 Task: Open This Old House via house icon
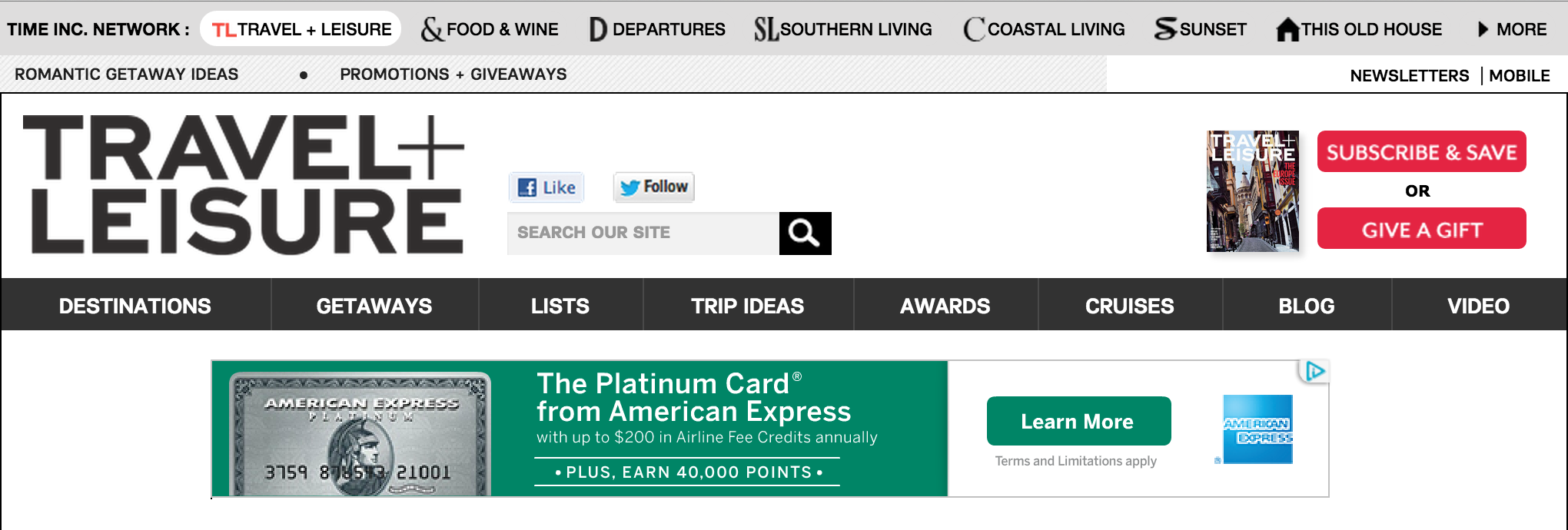1287,29
